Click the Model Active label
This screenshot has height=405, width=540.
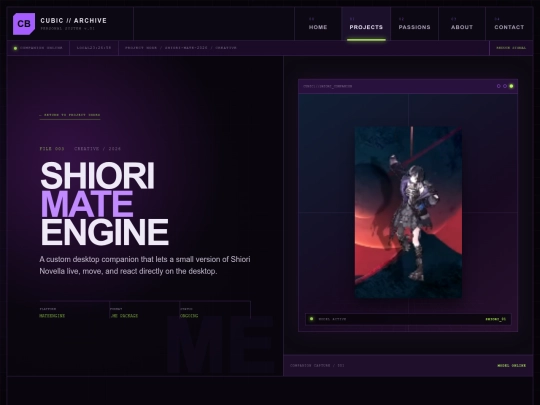(332, 319)
